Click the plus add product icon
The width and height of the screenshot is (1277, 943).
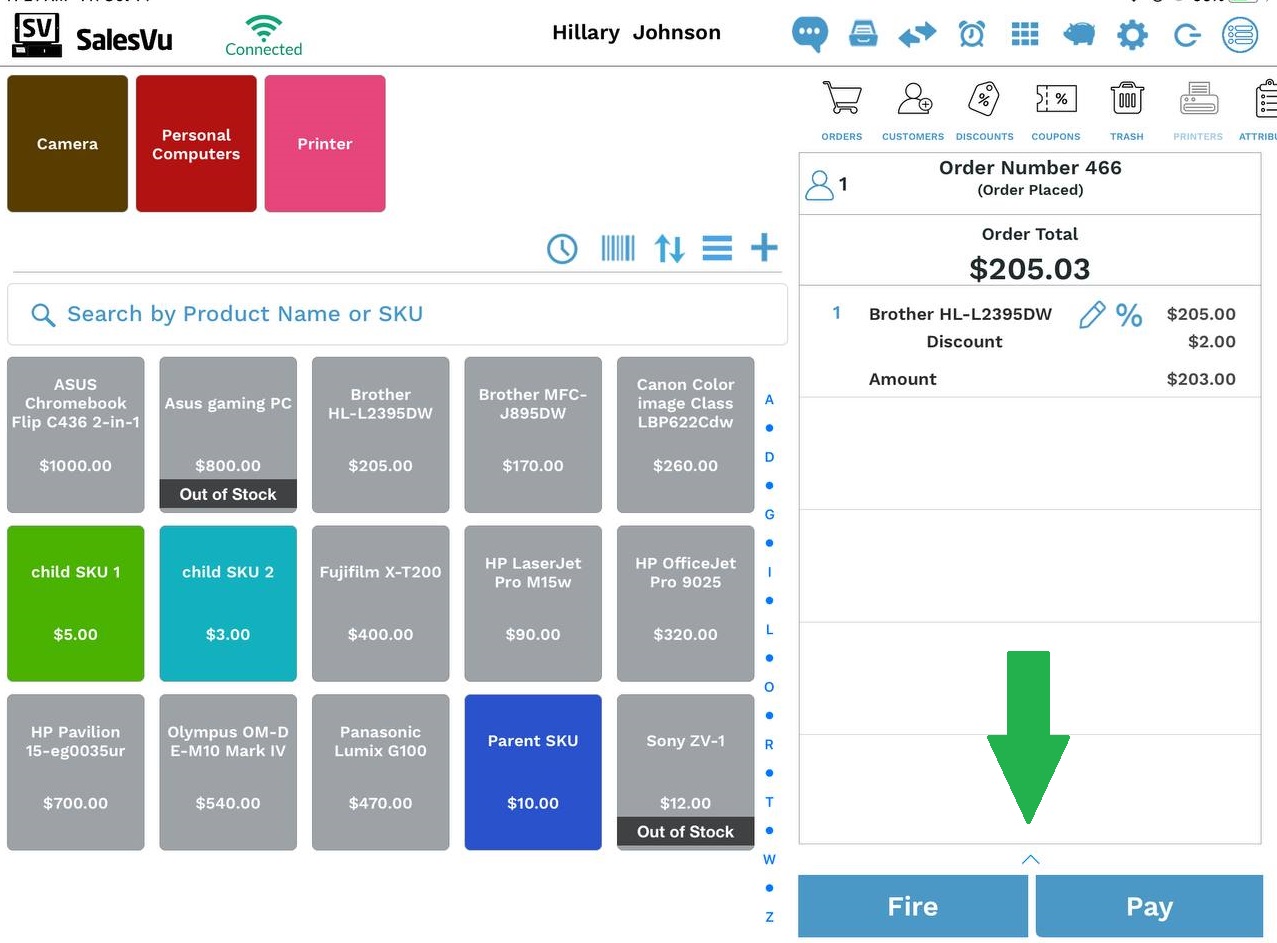tap(764, 248)
